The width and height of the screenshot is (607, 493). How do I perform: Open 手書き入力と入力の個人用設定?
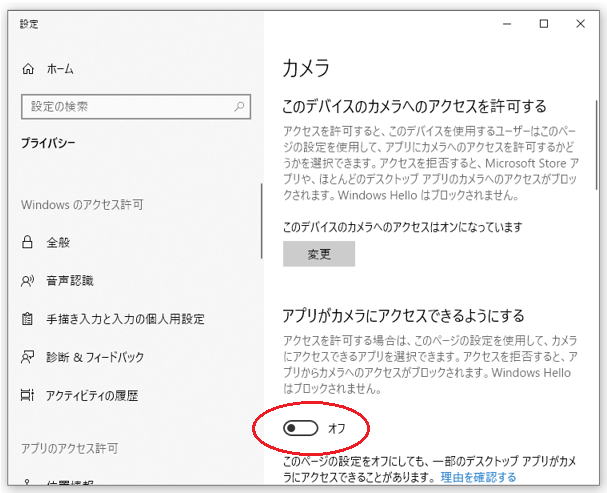point(126,319)
